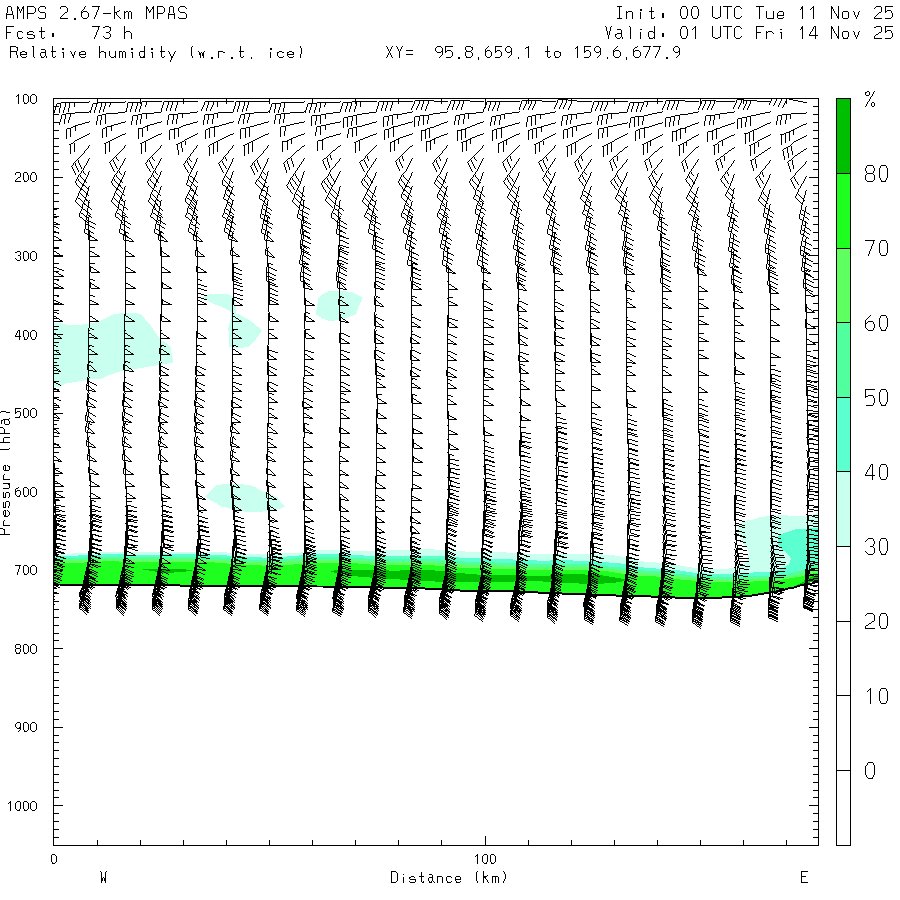Click the pressure axis label '600'

[26, 492]
